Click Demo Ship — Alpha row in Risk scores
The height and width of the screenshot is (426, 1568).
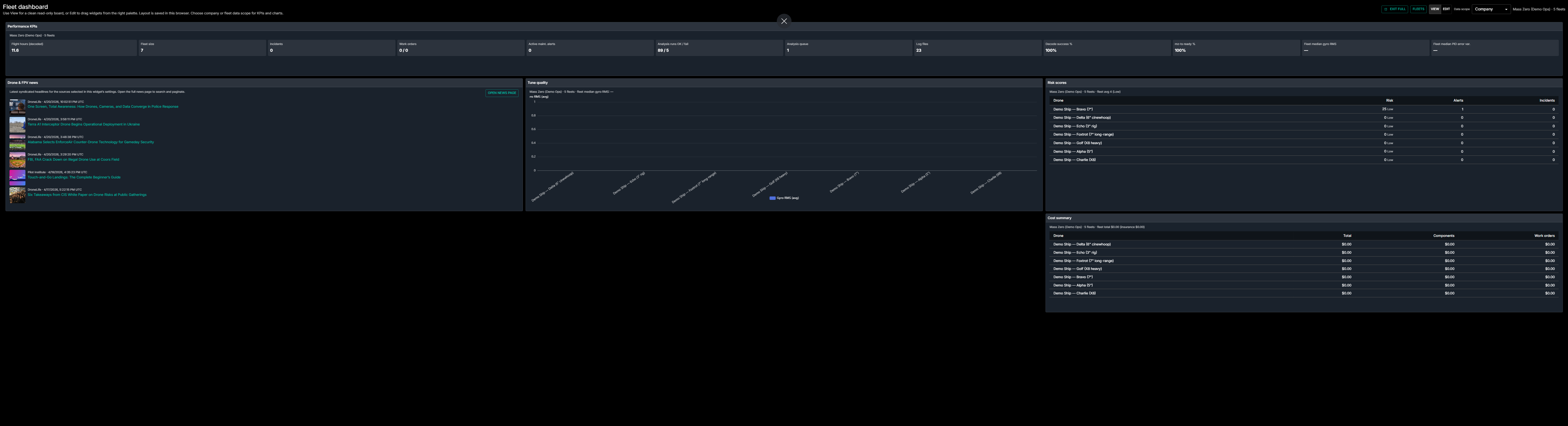[1303, 151]
